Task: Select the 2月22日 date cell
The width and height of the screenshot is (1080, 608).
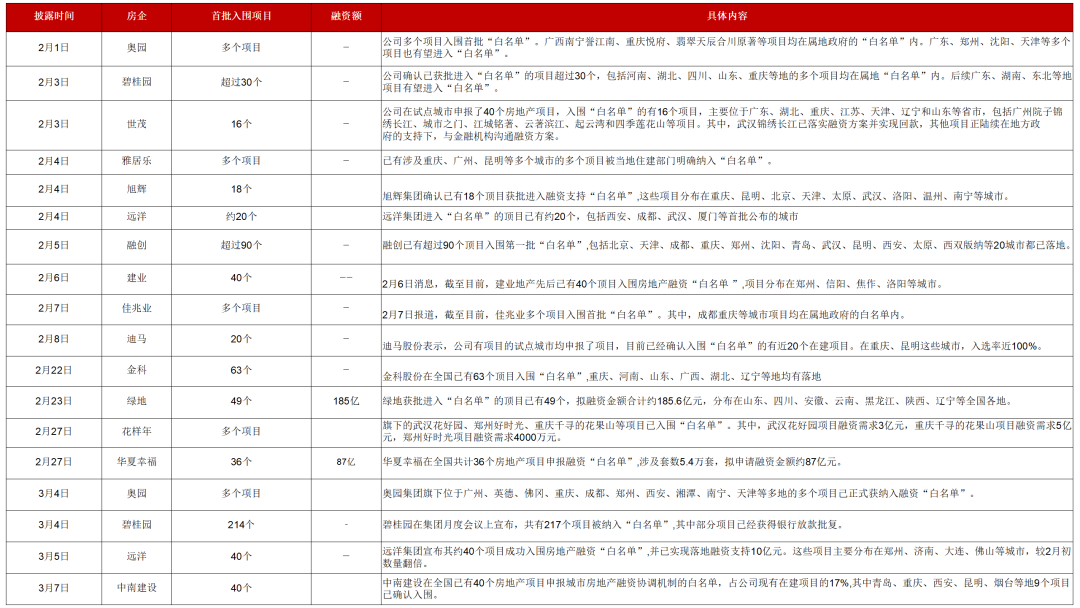Action: [54, 370]
